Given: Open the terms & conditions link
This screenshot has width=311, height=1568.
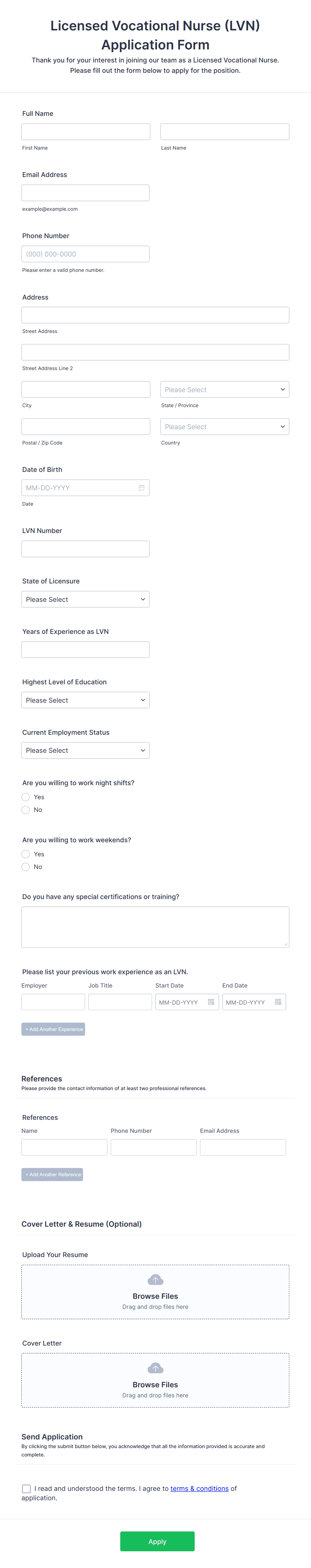Looking at the screenshot, I should [199, 1488].
